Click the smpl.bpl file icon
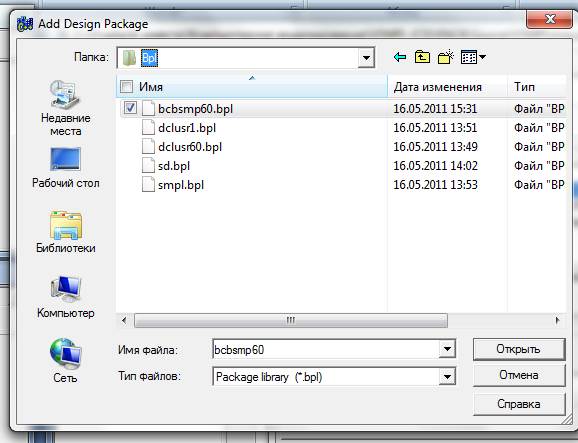Image resolution: width=578 pixels, height=443 pixels. (x=148, y=185)
